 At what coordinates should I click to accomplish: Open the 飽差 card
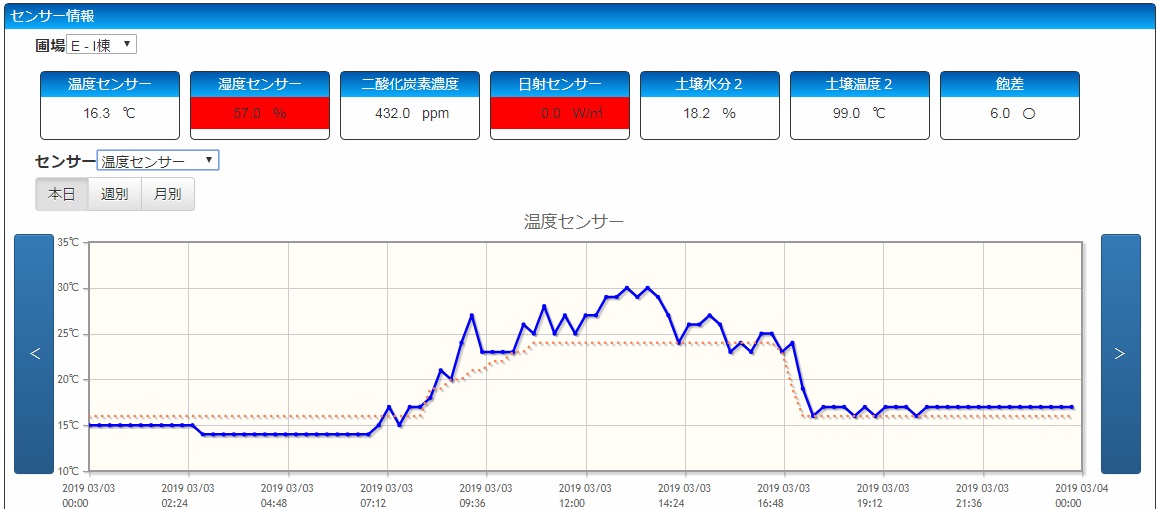coord(1010,105)
